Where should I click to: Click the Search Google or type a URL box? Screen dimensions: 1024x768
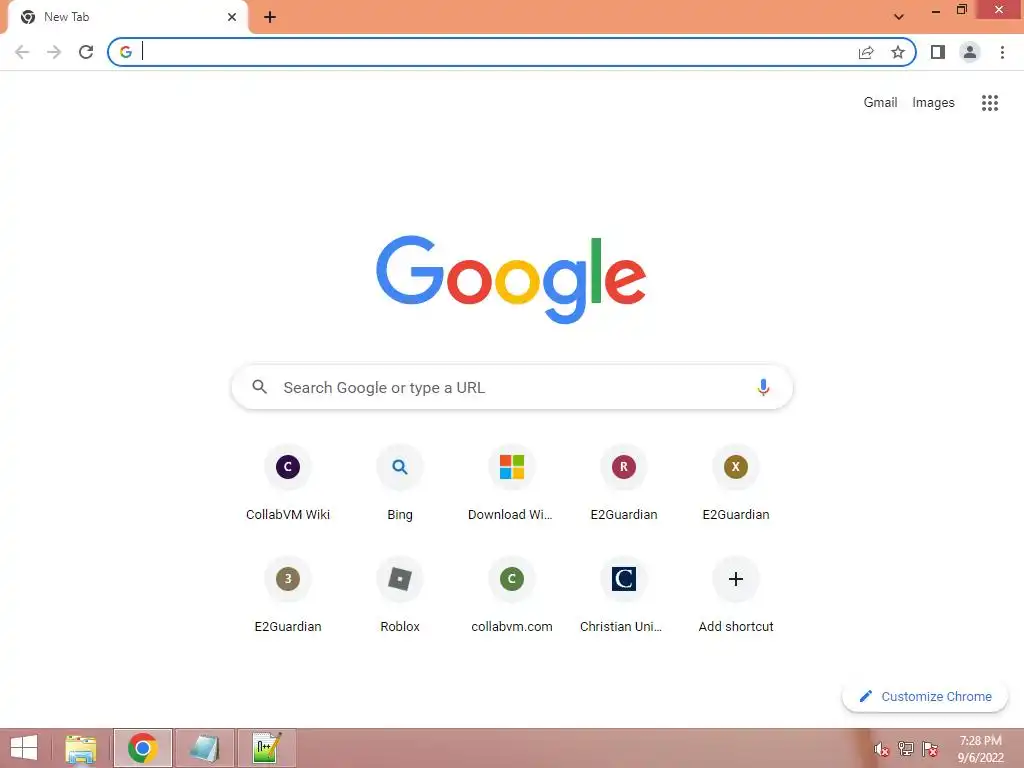coord(512,387)
